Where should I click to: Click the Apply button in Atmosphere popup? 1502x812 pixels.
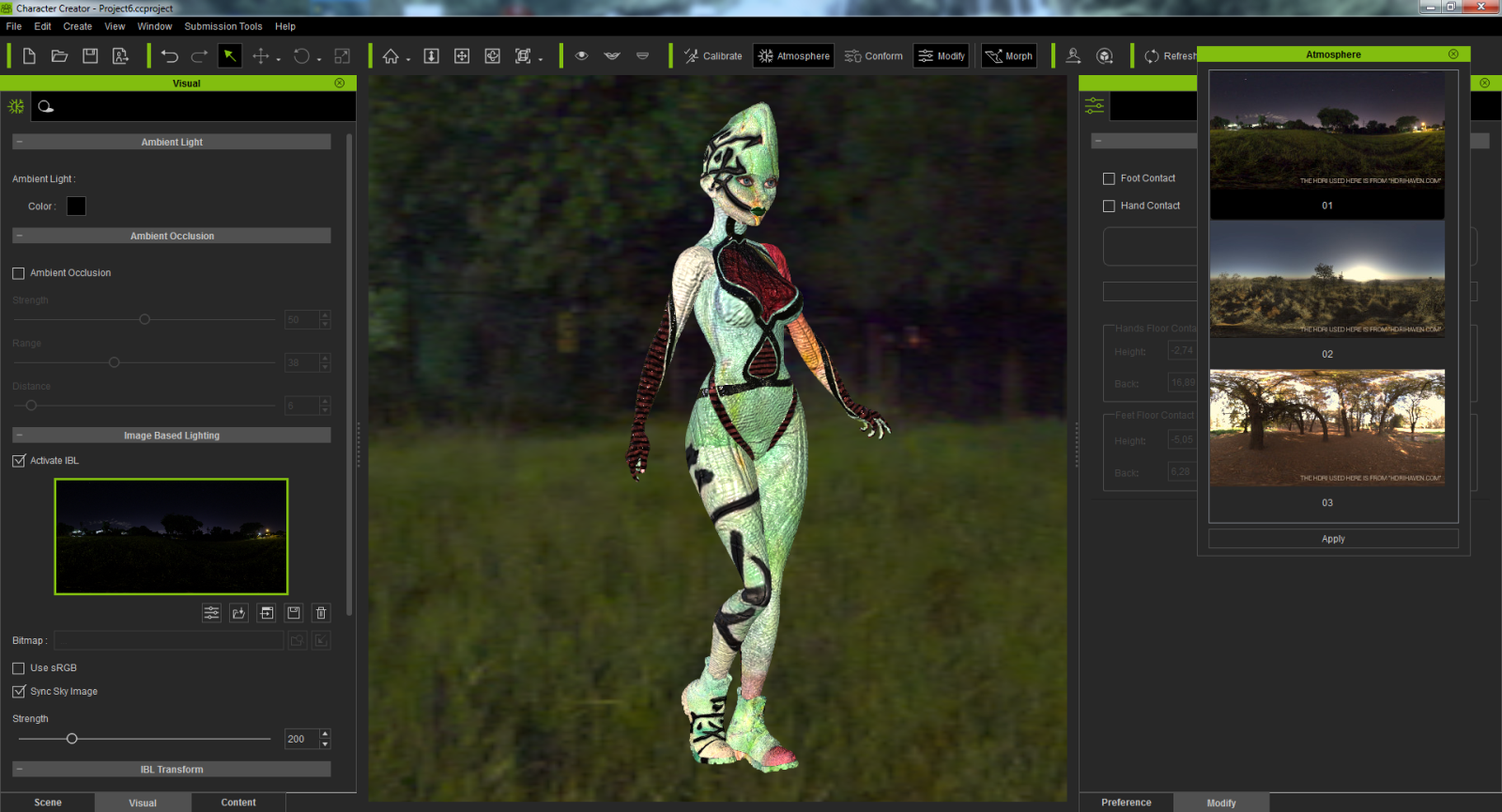(x=1333, y=539)
